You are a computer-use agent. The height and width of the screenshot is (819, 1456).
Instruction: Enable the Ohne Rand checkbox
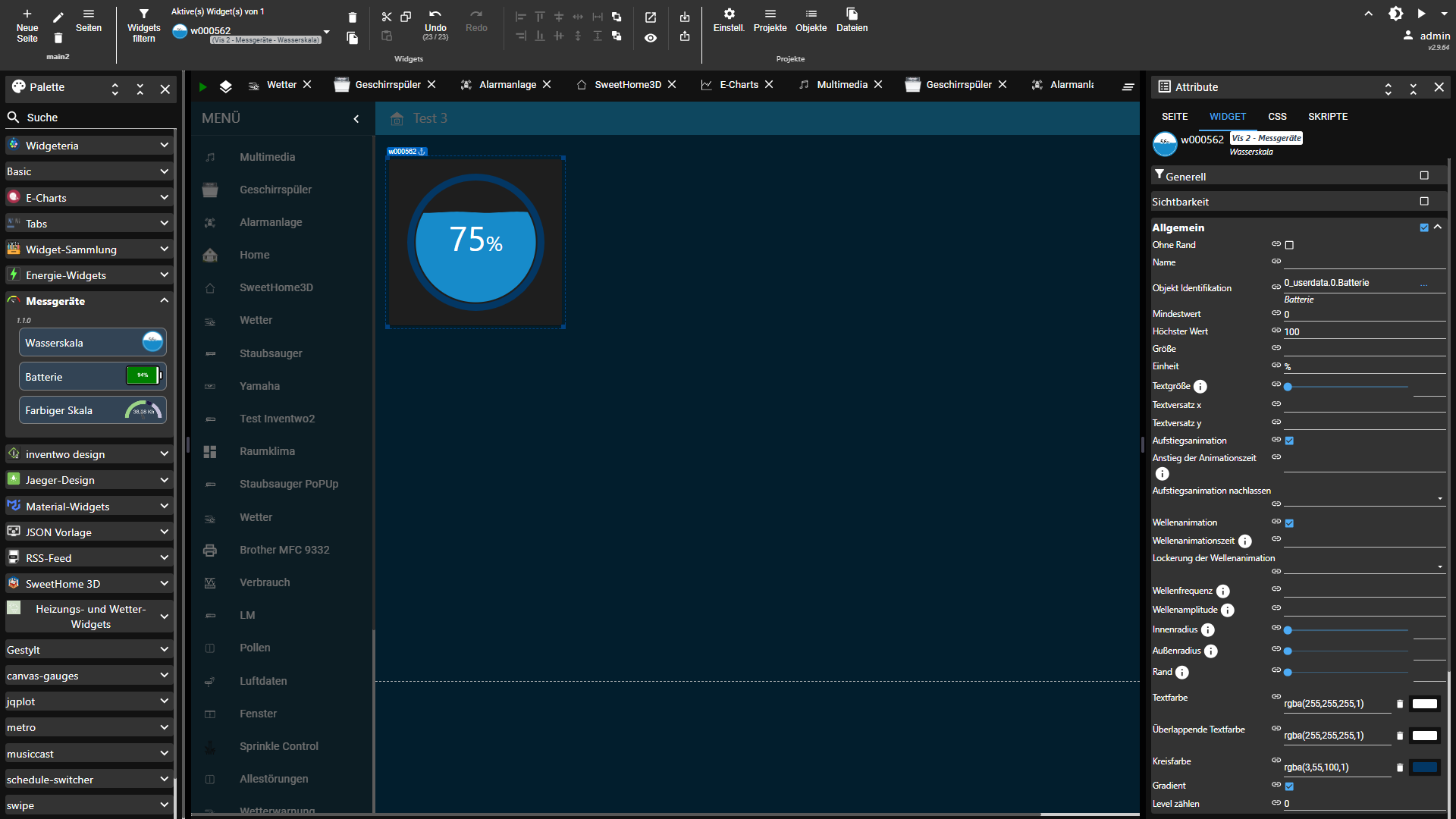click(x=1289, y=245)
